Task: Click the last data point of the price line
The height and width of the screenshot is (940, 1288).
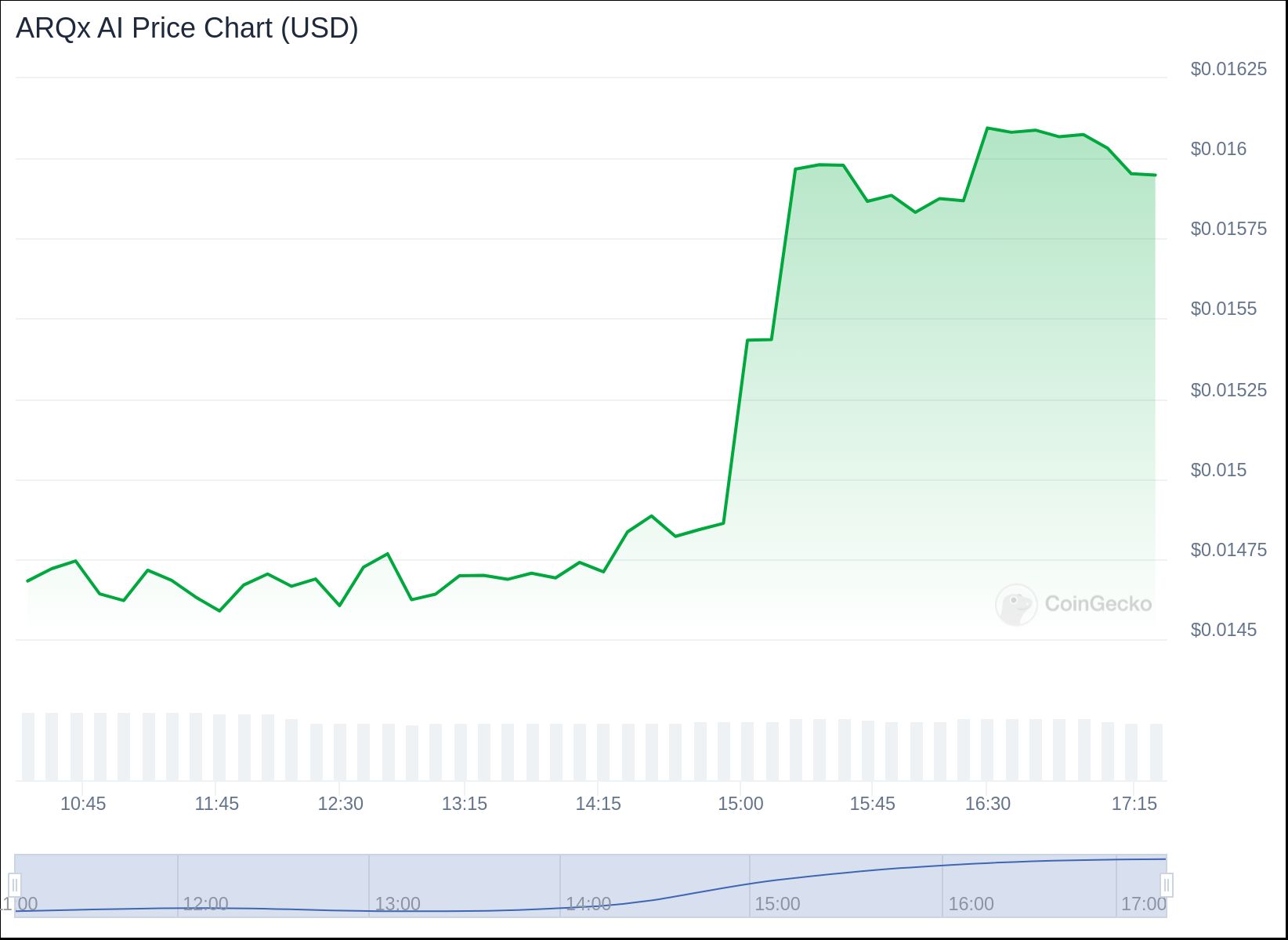Action: (1155, 175)
